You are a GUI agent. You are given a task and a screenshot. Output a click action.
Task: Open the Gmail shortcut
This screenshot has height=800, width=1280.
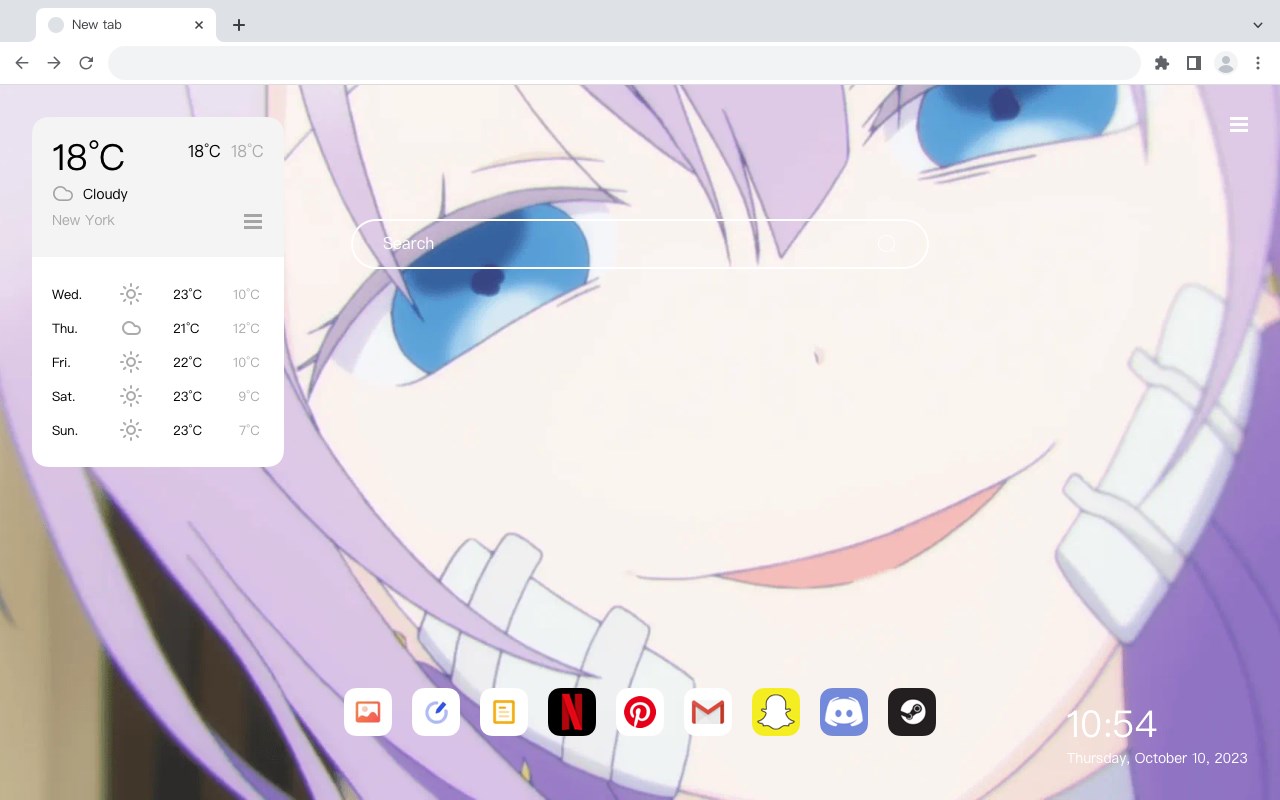point(708,712)
